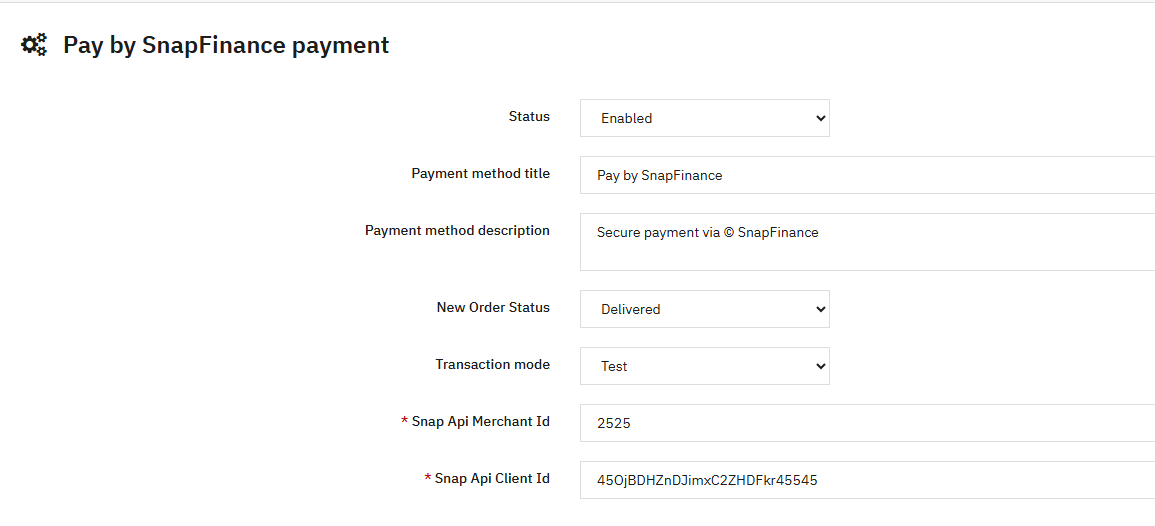Focus the Snap Api Client Id field
This screenshot has height=526, width=1155.
[x=866, y=480]
